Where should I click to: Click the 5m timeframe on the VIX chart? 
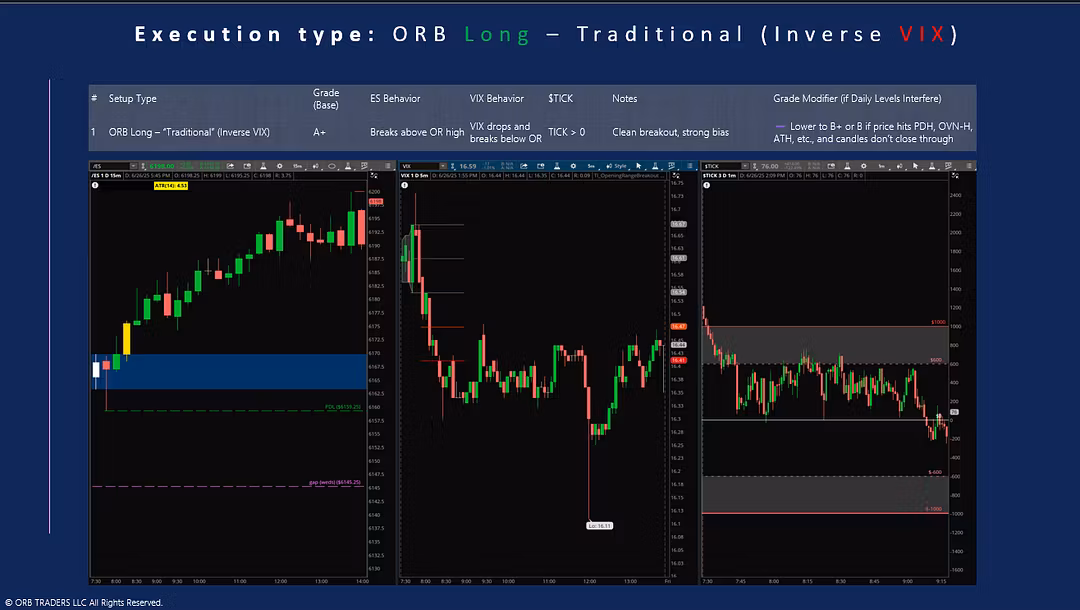(x=591, y=166)
